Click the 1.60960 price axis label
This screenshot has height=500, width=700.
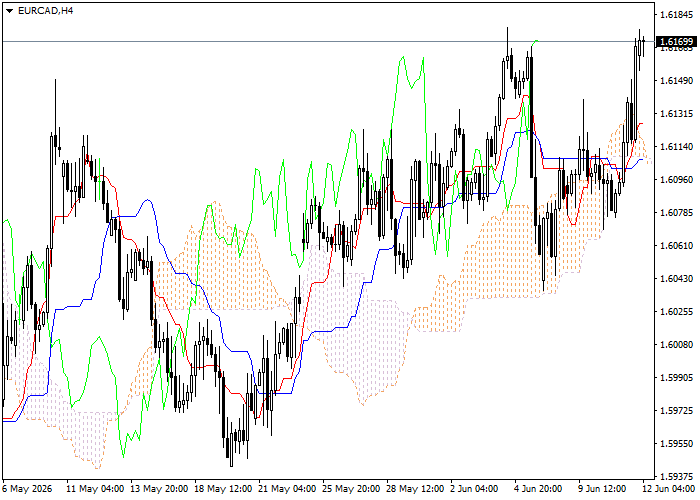[677, 179]
